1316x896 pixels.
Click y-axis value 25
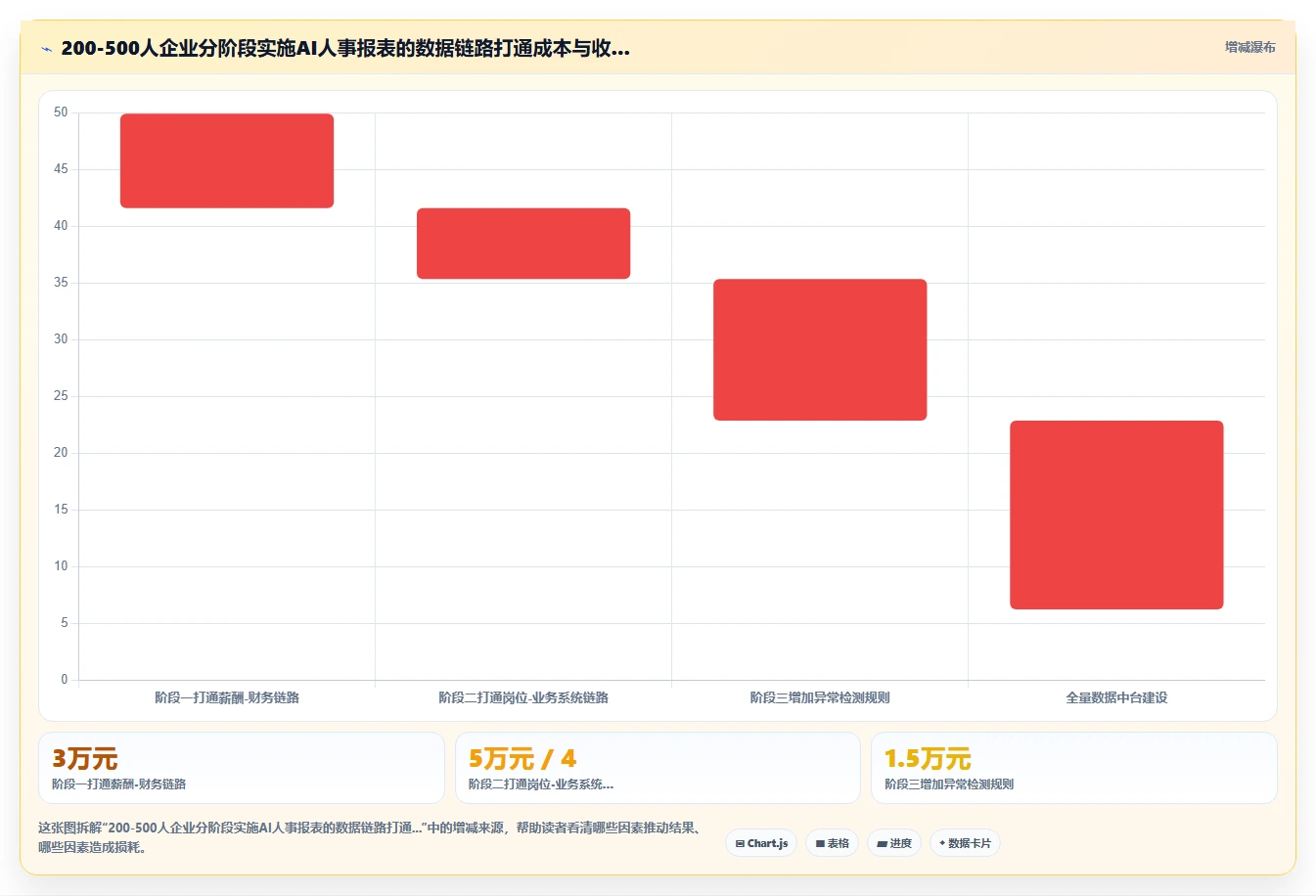point(61,396)
